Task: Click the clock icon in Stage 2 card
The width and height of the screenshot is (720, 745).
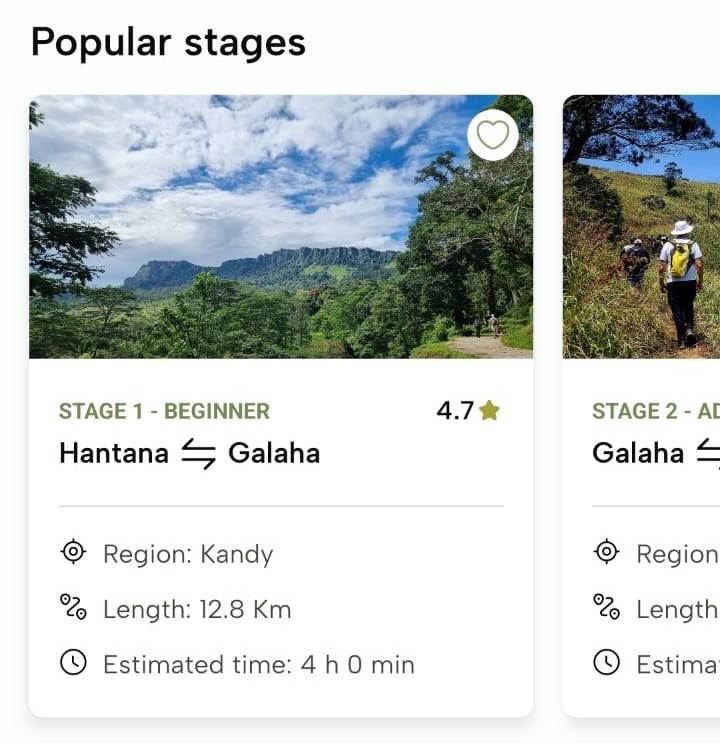Action: coord(606,662)
